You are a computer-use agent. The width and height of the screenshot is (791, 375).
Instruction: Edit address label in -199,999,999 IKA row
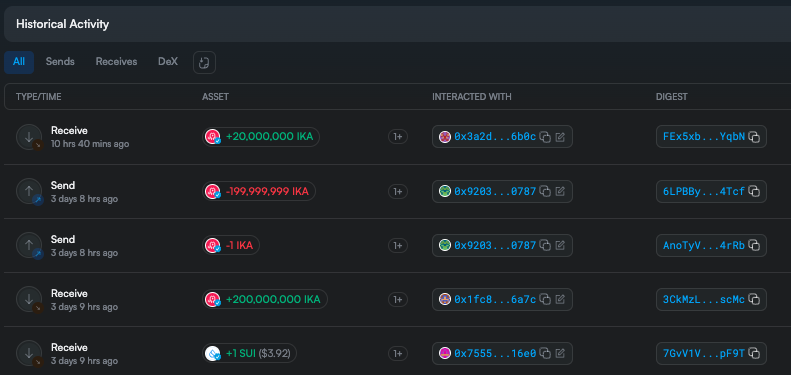coord(560,191)
